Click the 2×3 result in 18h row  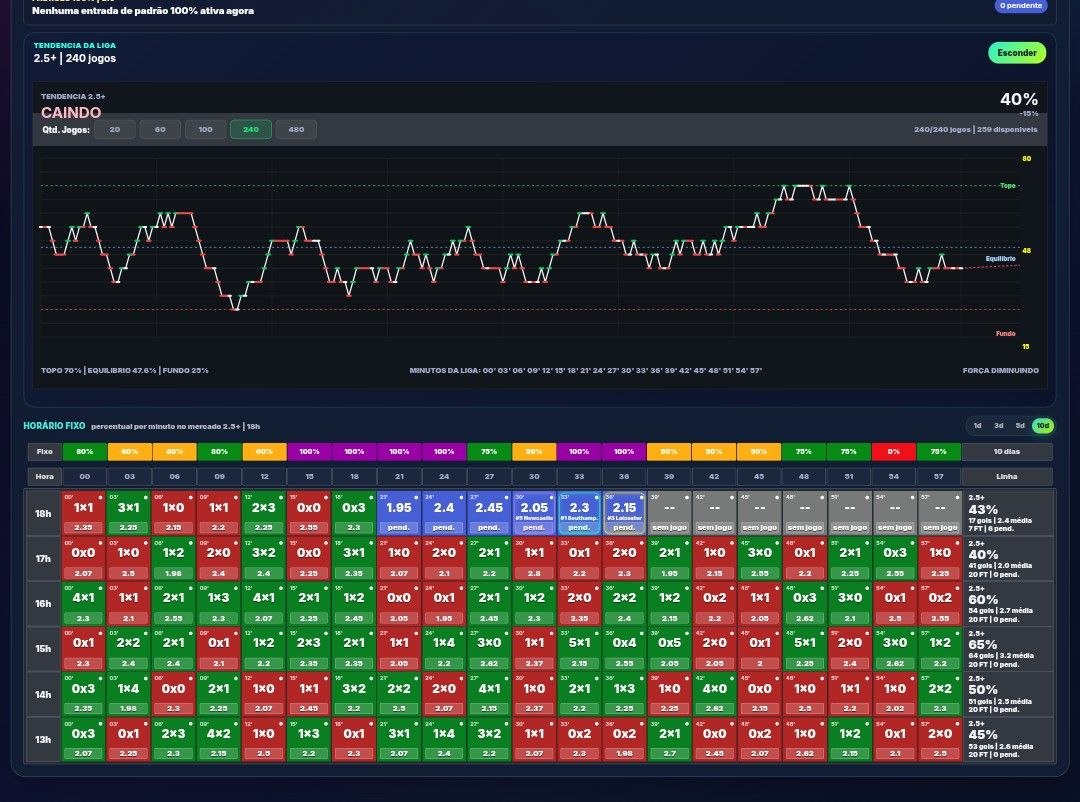pyautogui.click(x=264, y=513)
